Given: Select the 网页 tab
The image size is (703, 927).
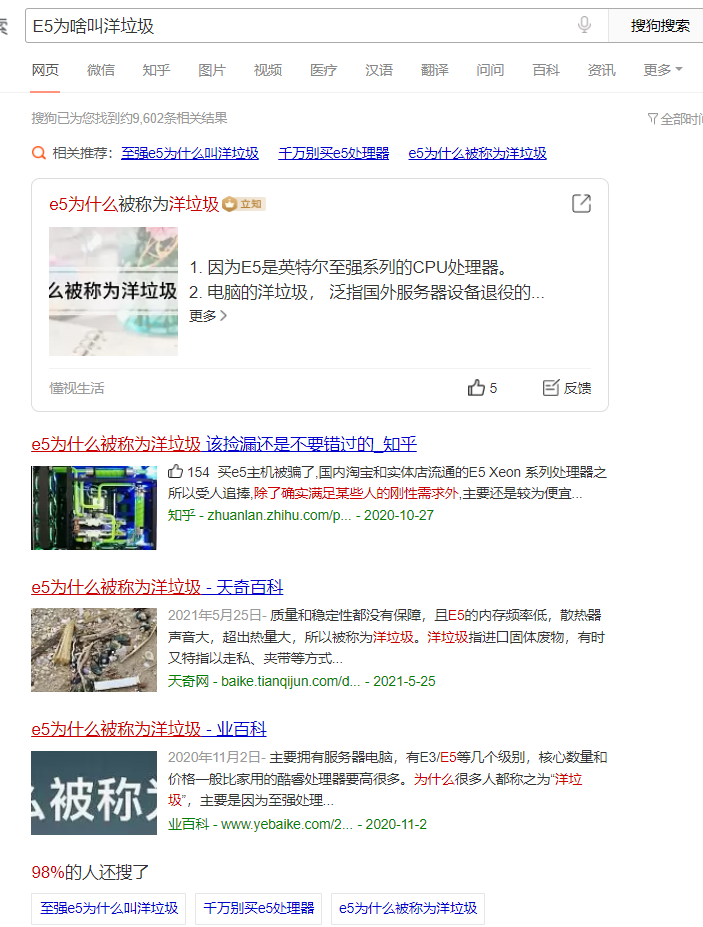Looking at the screenshot, I should coord(45,70).
